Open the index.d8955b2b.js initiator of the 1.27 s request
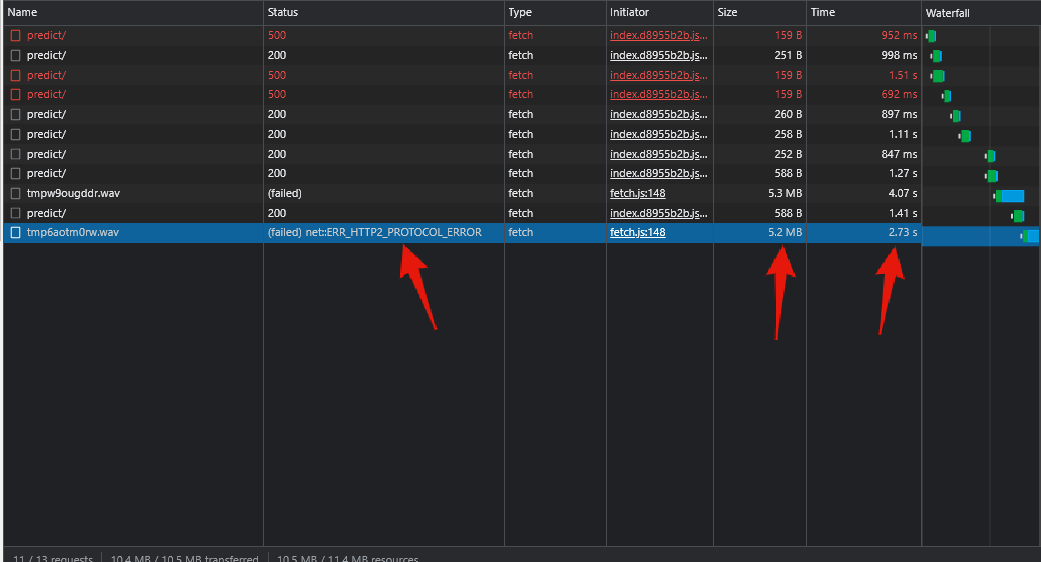This screenshot has height=562, width=1041. point(659,174)
